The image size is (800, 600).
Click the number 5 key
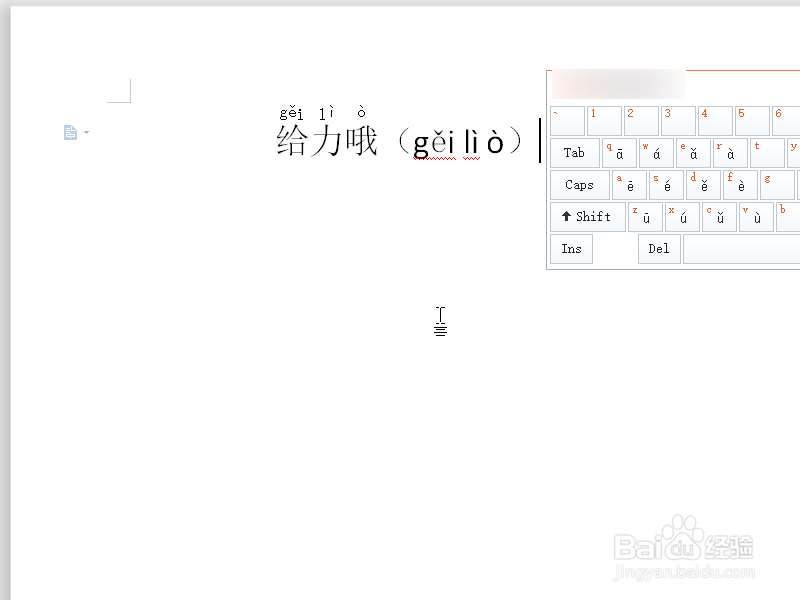pyautogui.click(x=753, y=121)
